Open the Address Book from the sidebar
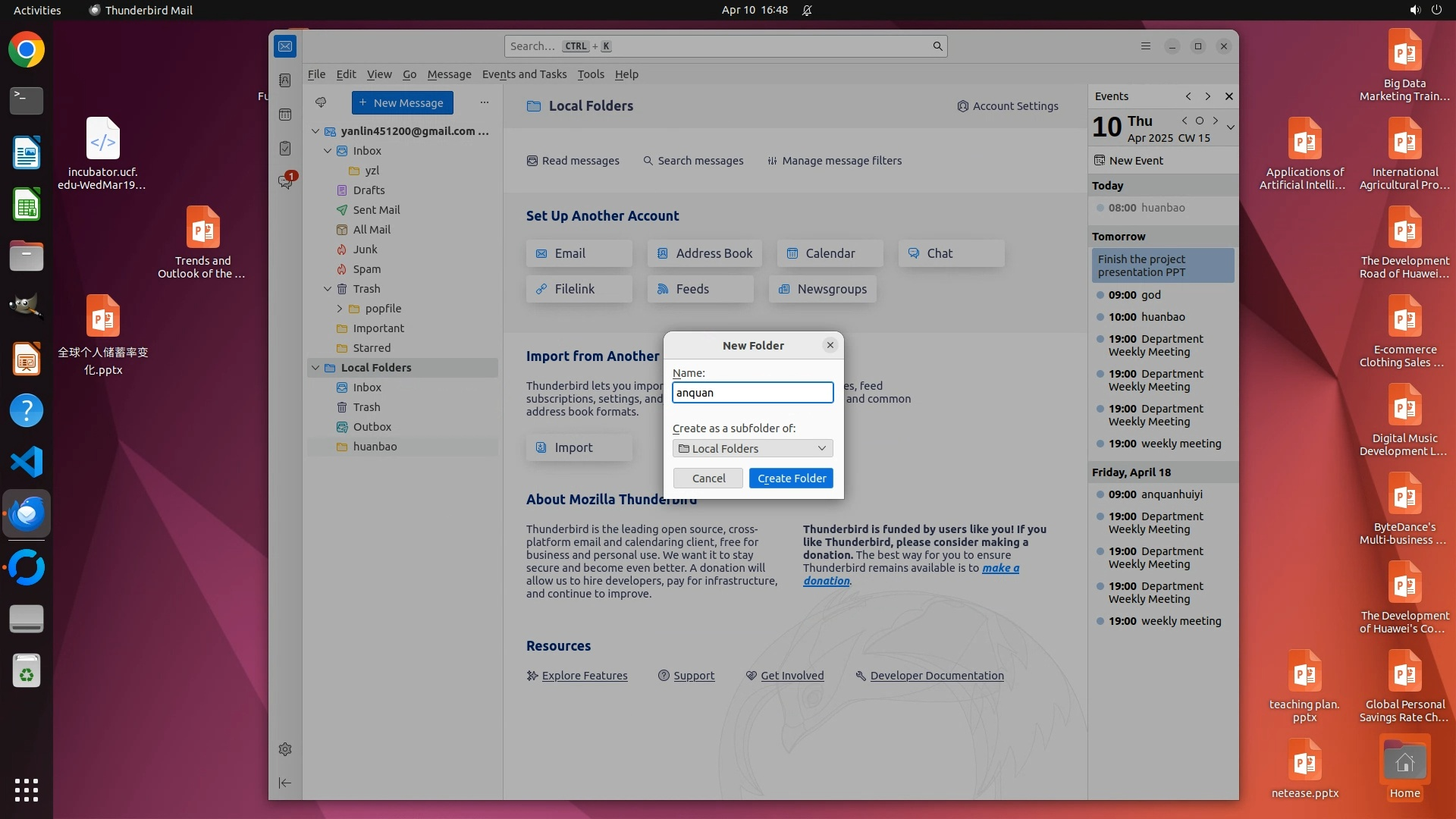The height and width of the screenshot is (819, 1456). click(285, 80)
